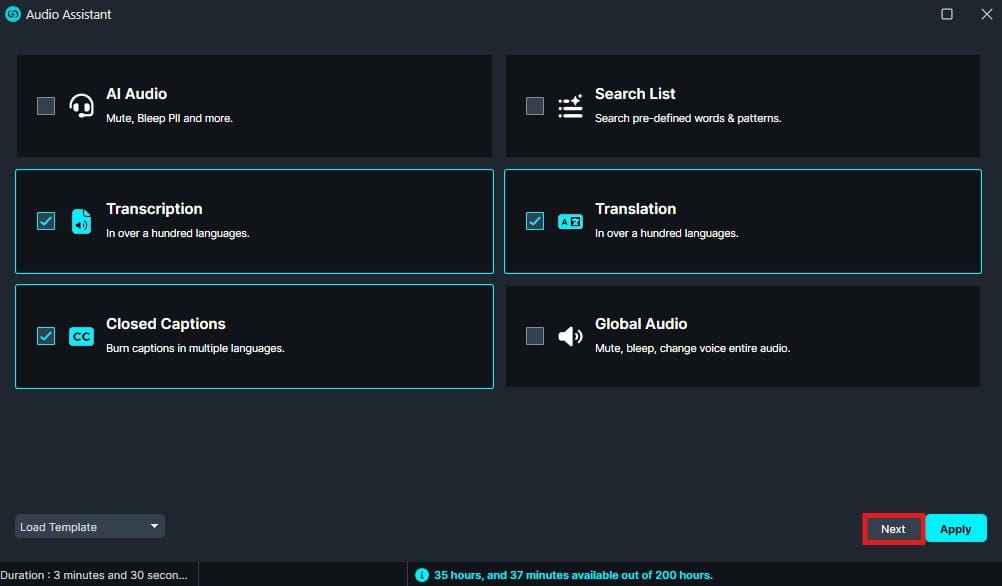Uncheck the Closed Captions checkbox
The width and height of the screenshot is (1002, 586).
[x=46, y=336]
